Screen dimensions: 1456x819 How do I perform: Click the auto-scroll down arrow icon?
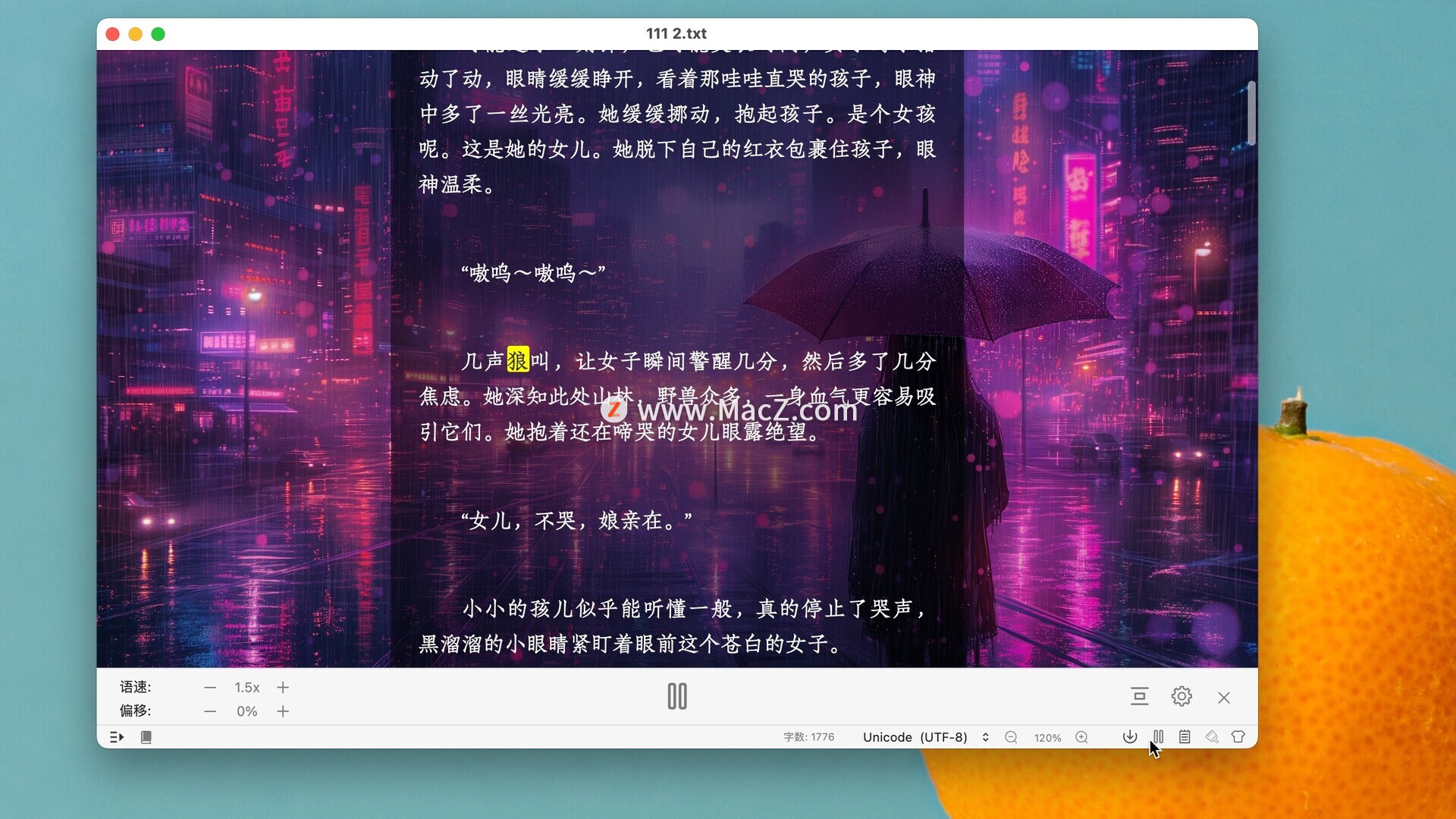click(x=1130, y=736)
